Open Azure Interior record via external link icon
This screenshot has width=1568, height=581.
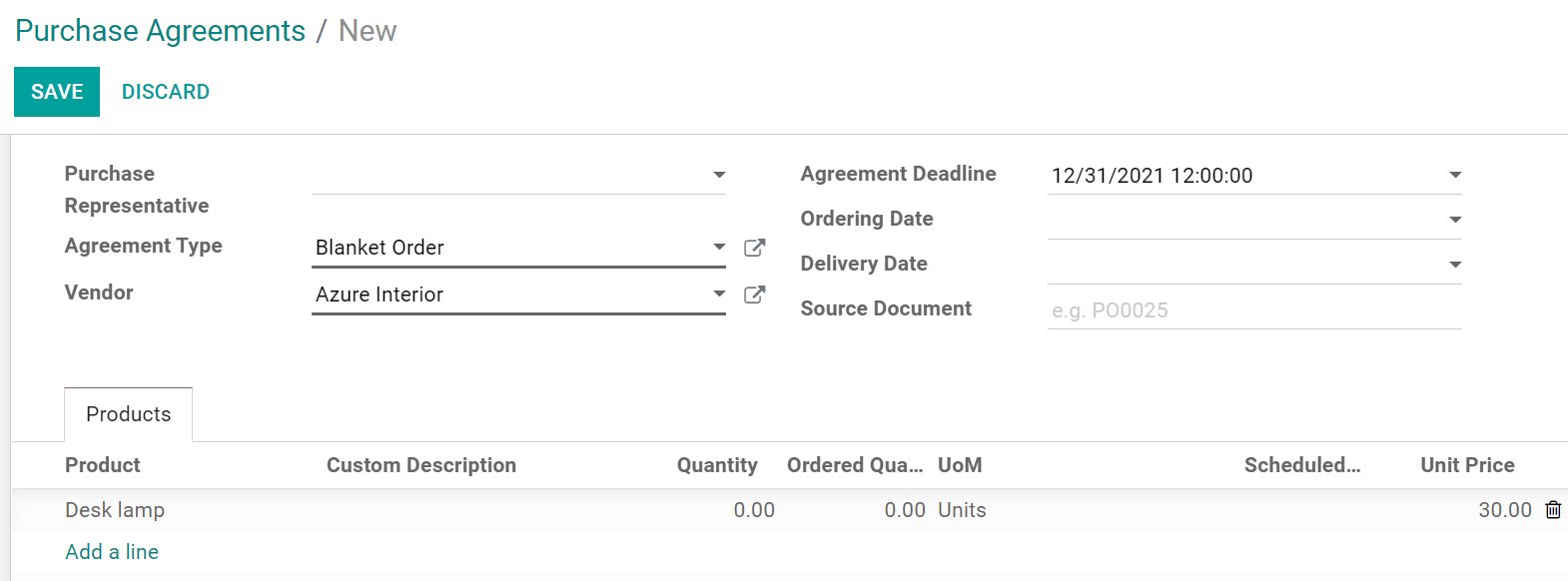point(755,294)
